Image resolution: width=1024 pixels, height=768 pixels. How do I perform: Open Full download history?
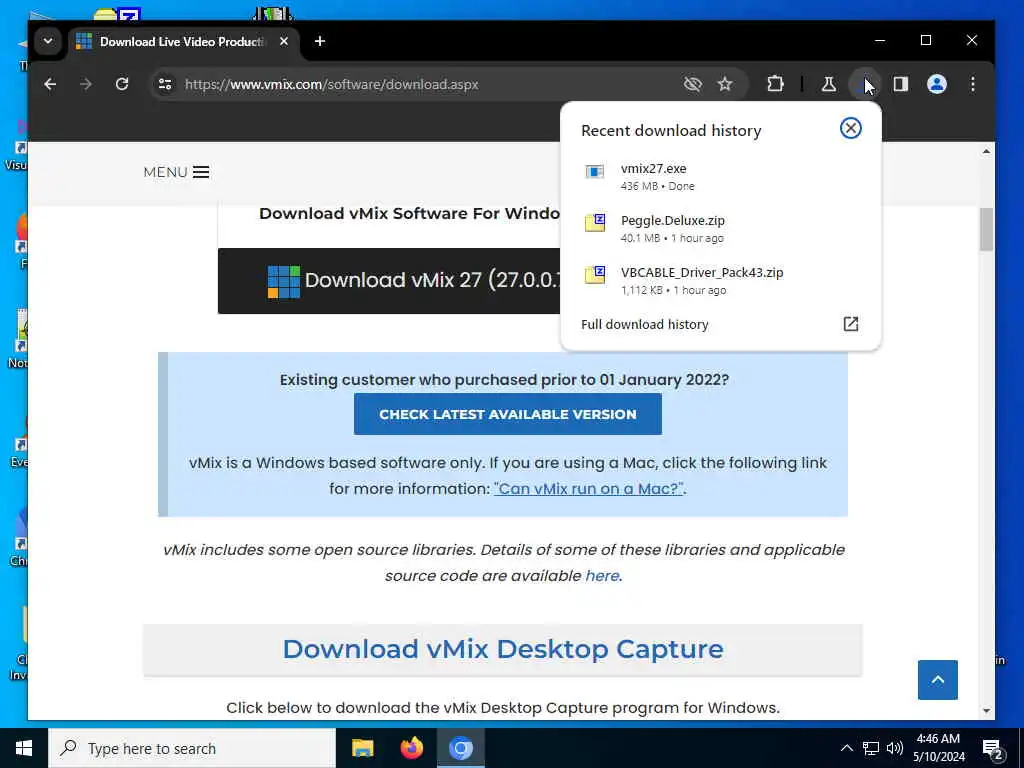coord(720,325)
